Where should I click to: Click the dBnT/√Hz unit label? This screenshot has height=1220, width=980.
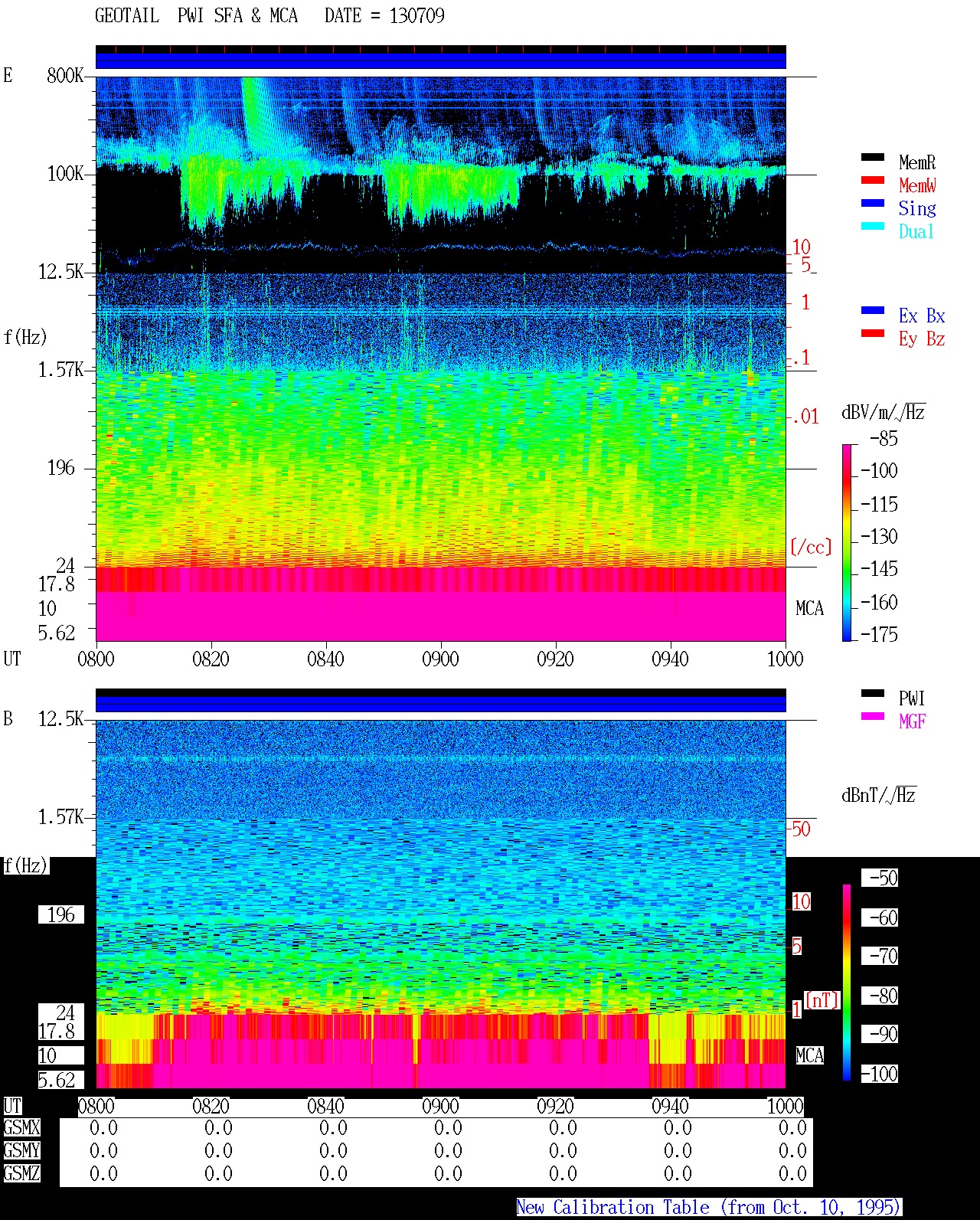pos(879,795)
